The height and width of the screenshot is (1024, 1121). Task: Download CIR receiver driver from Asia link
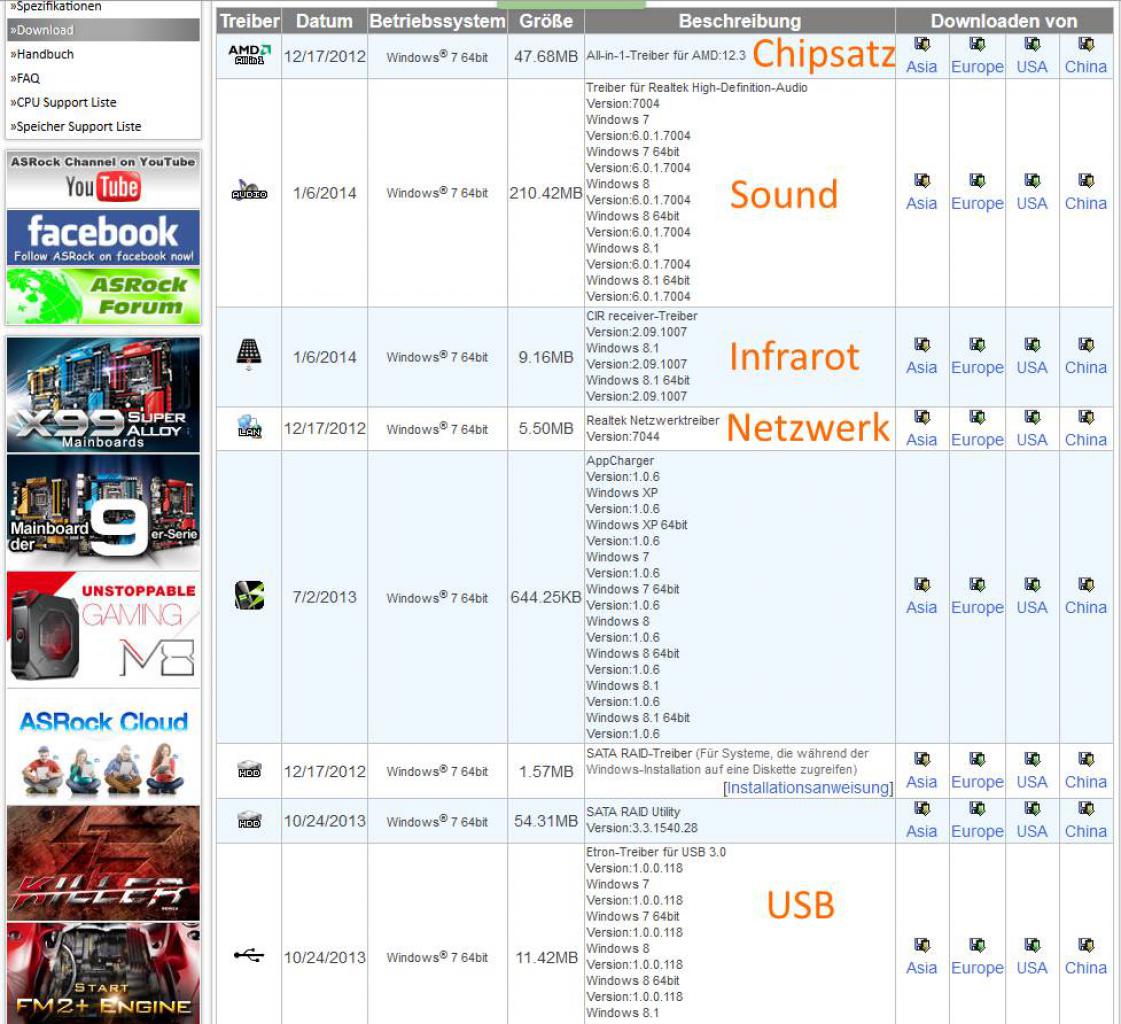(x=922, y=368)
